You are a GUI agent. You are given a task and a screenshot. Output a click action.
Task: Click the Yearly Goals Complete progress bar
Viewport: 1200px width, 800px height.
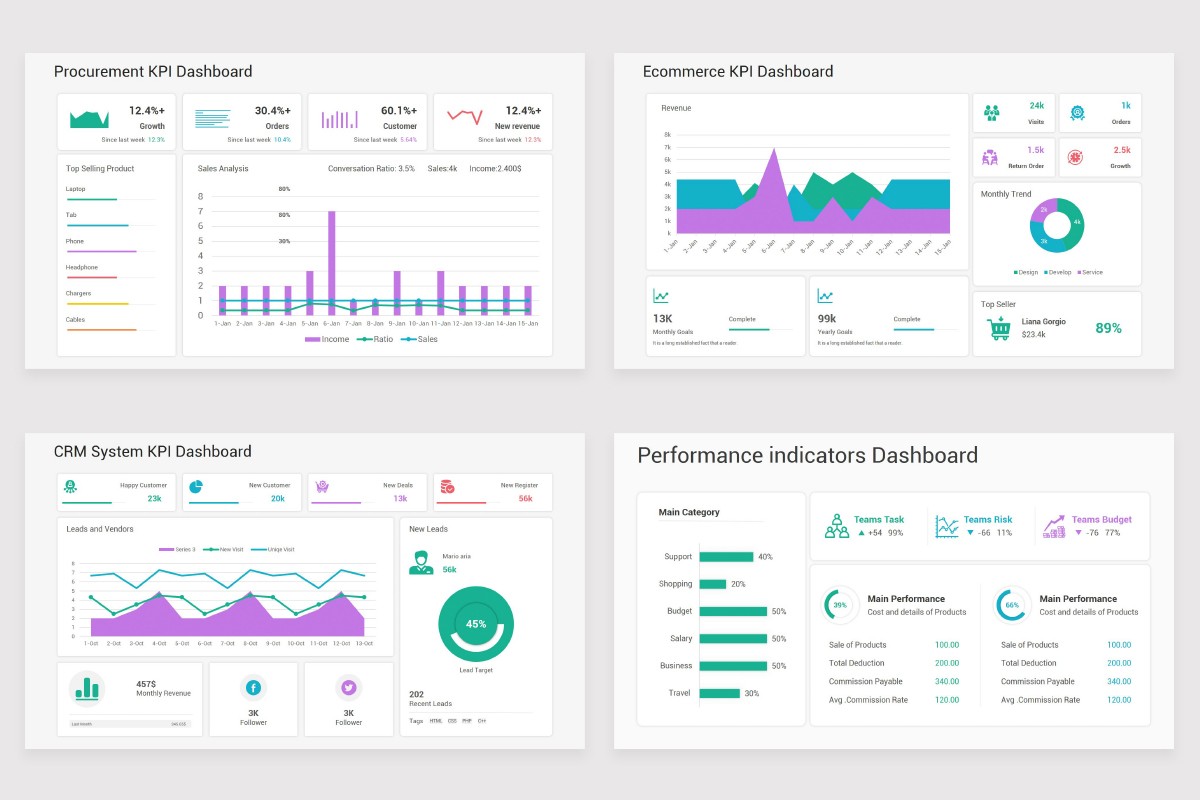pos(926,329)
